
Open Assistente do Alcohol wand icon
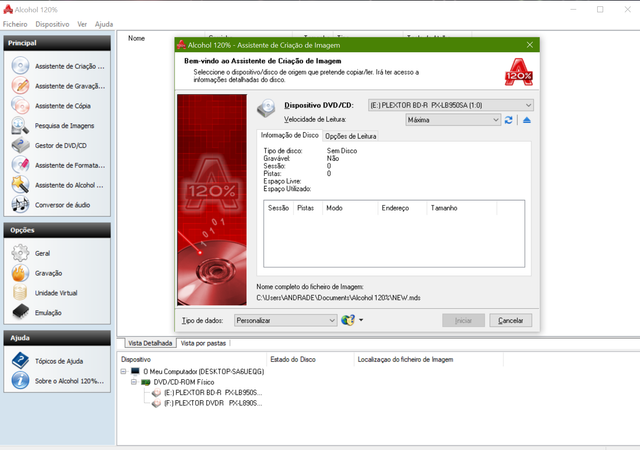pos(20,185)
